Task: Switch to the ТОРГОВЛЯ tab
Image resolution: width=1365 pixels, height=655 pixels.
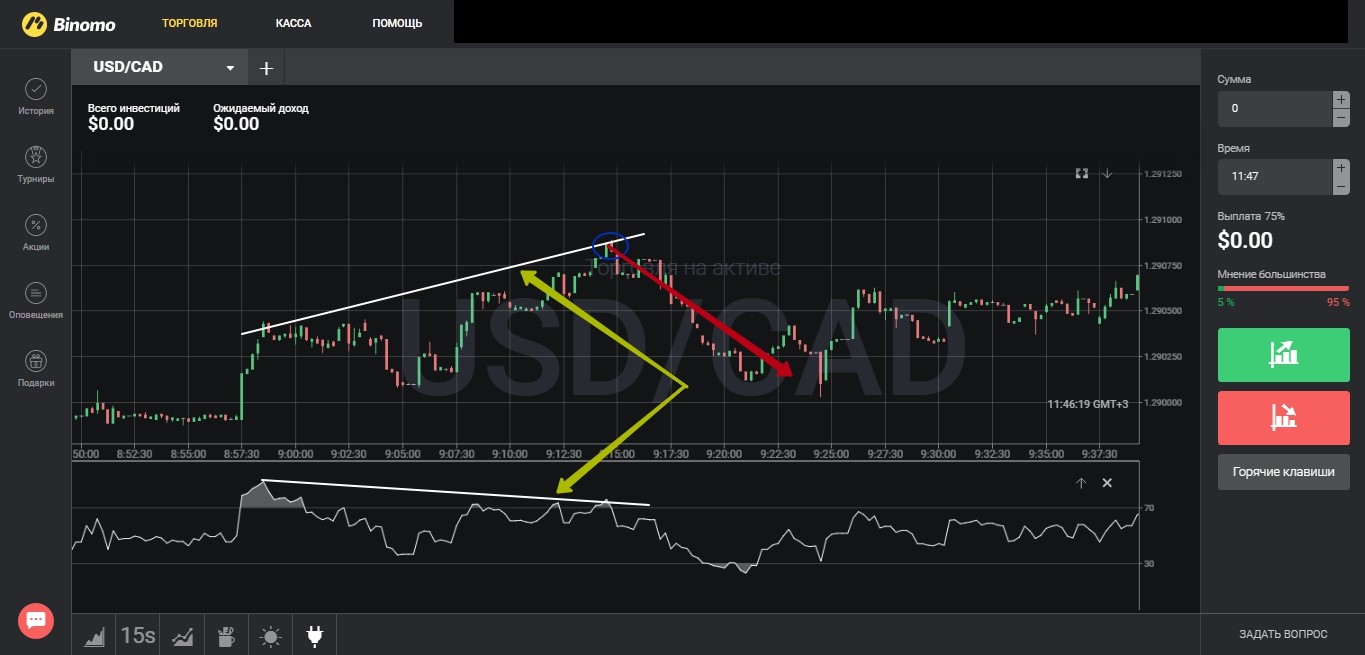Action: click(190, 23)
